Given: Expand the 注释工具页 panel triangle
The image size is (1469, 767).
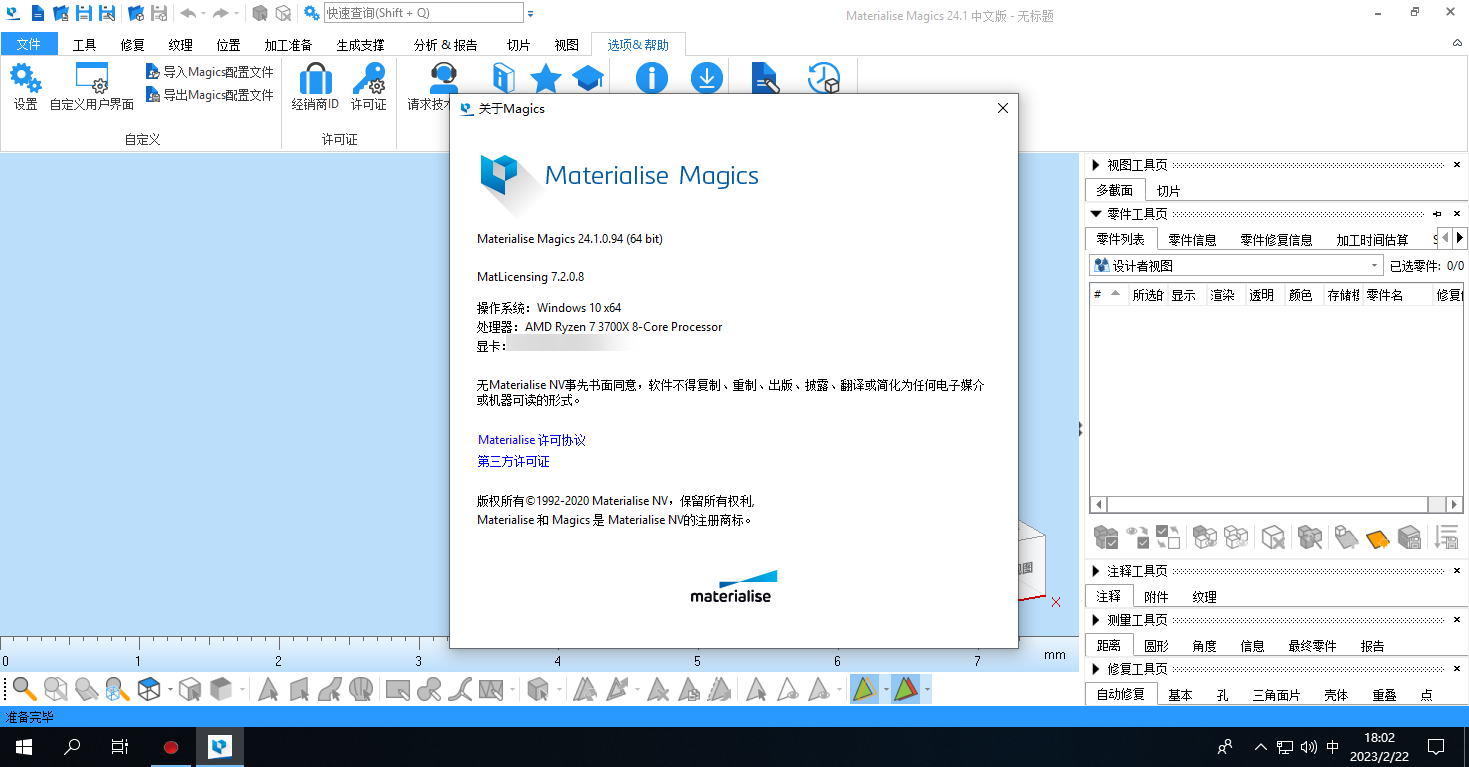Looking at the screenshot, I should coord(1095,571).
